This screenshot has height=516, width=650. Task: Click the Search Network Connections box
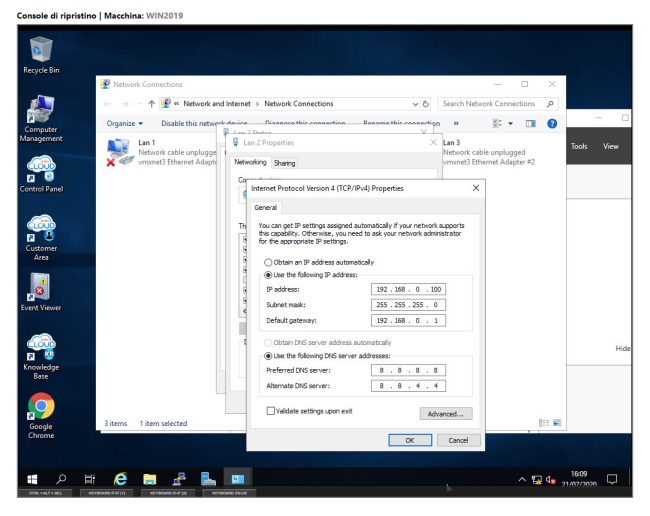pyautogui.click(x=497, y=104)
